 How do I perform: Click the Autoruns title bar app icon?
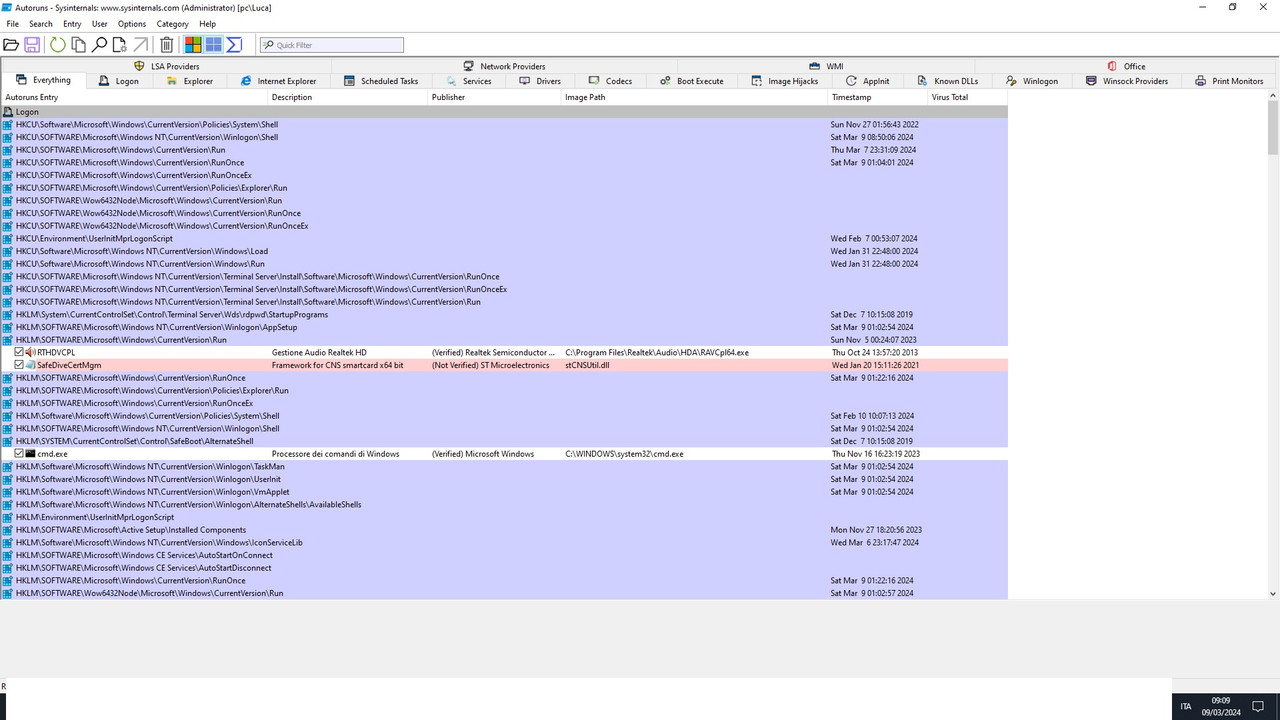click(x=7, y=7)
